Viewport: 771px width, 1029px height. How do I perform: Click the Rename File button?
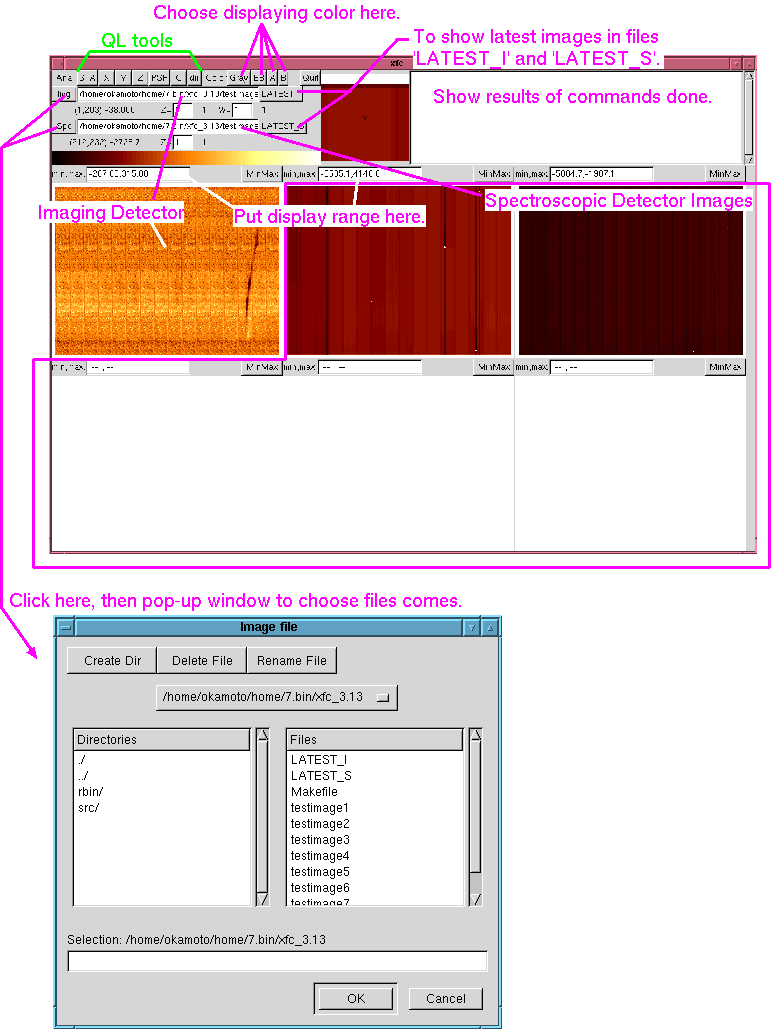click(292, 661)
